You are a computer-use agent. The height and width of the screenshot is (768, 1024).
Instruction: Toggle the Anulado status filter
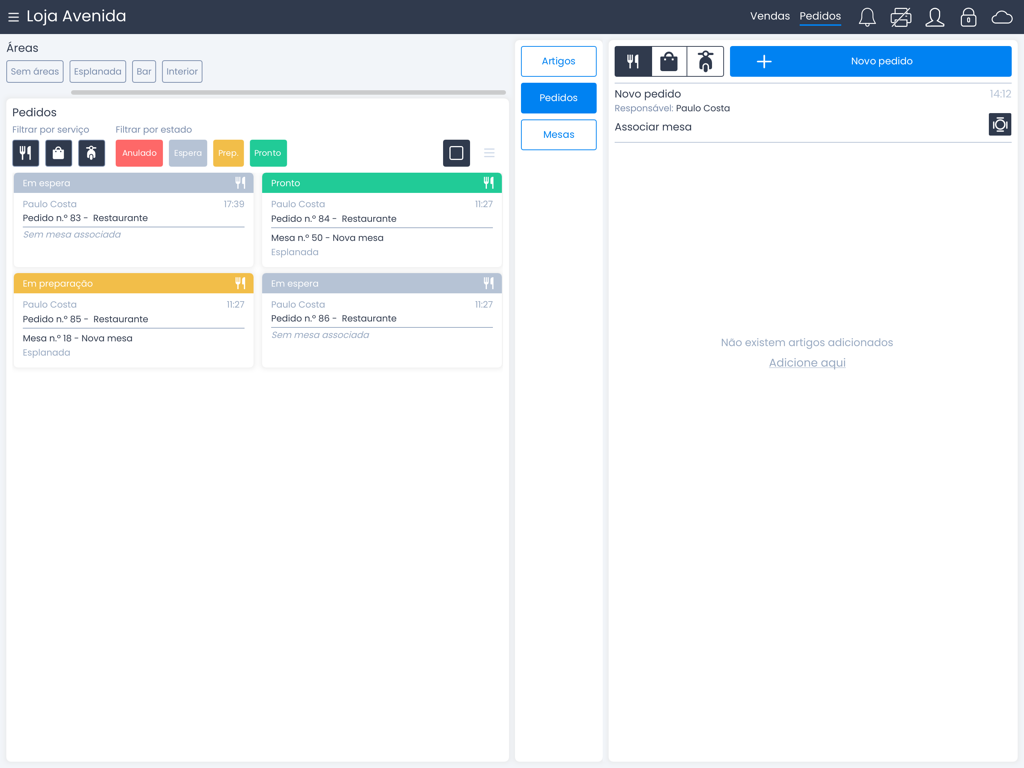coord(139,153)
